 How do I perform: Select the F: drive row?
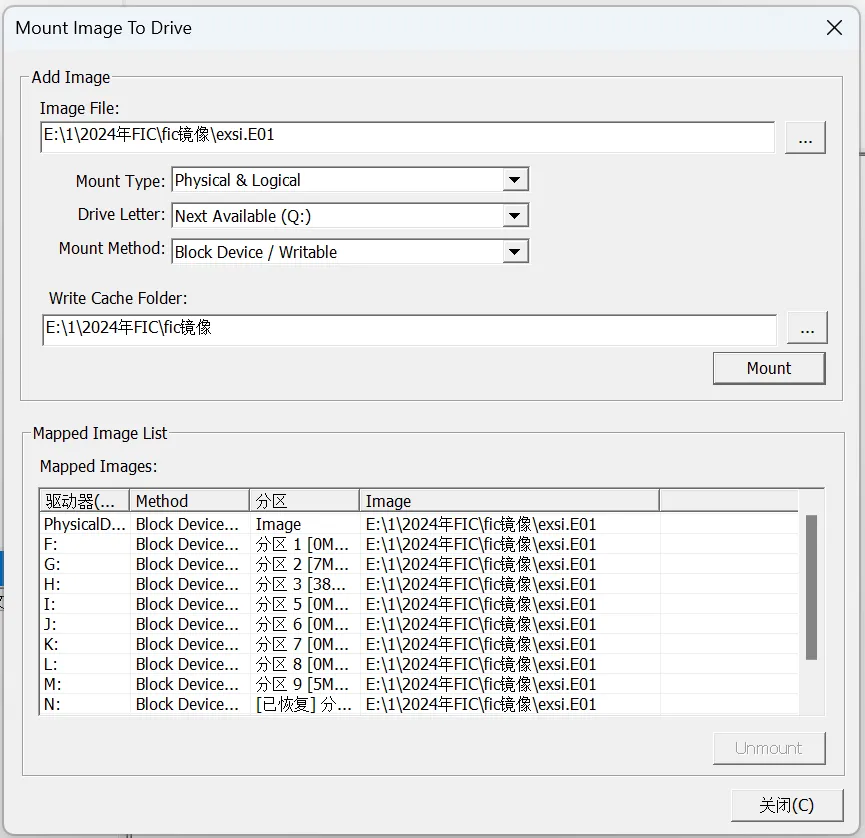coord(419,544)
